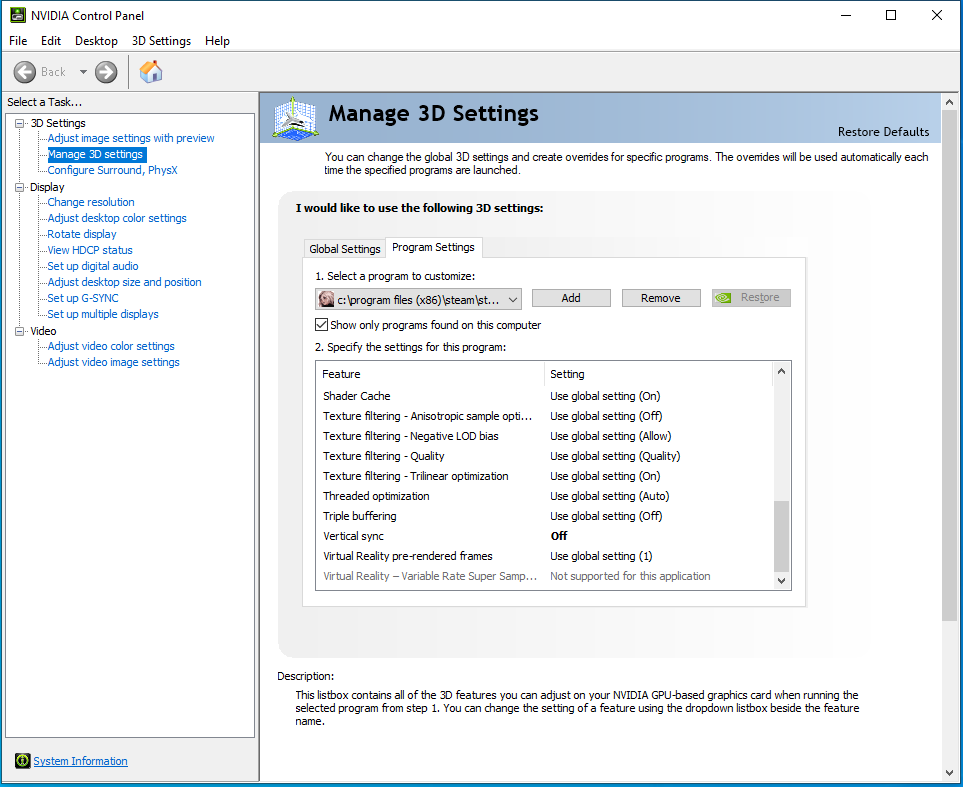Open the System Information link

pos(80,761)
